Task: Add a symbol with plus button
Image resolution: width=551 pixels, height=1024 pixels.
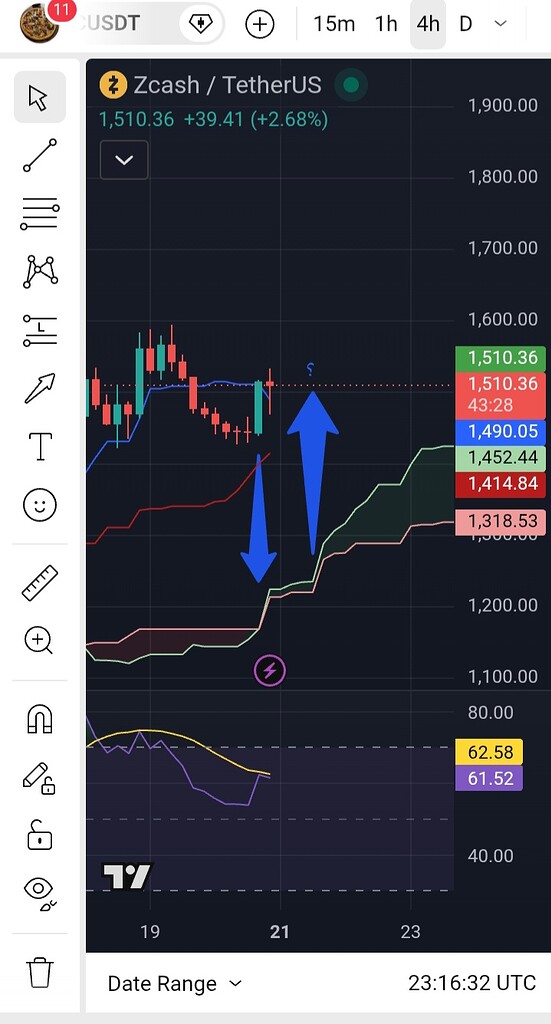Action: (x=259, y=25)
